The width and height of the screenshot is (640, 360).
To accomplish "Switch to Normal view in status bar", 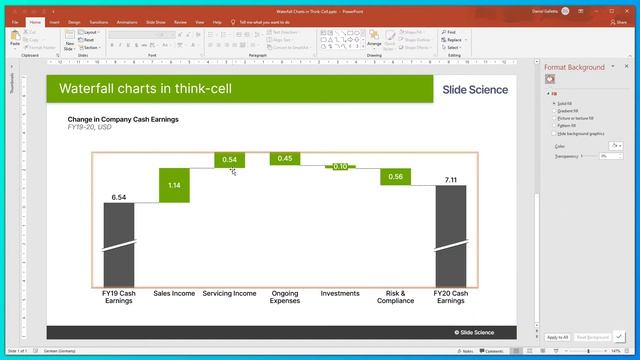I will pos(516,351).
